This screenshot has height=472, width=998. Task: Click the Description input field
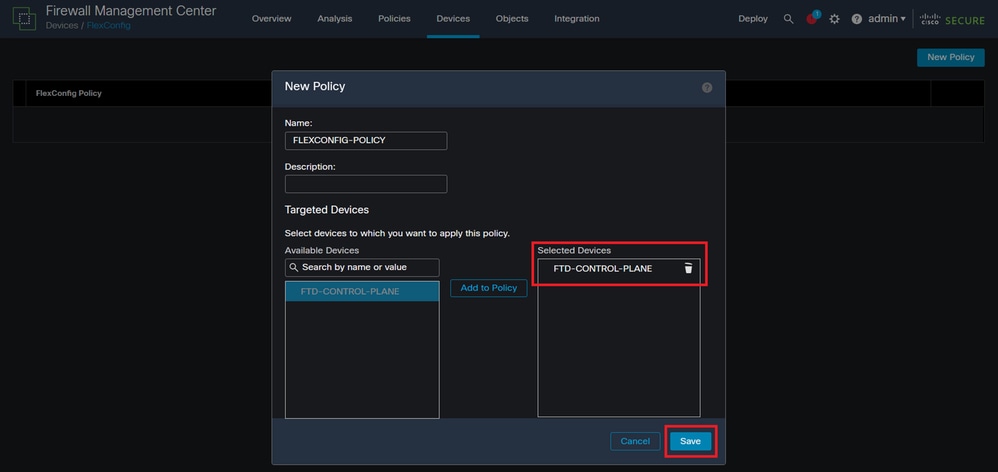tap(366, 184)
